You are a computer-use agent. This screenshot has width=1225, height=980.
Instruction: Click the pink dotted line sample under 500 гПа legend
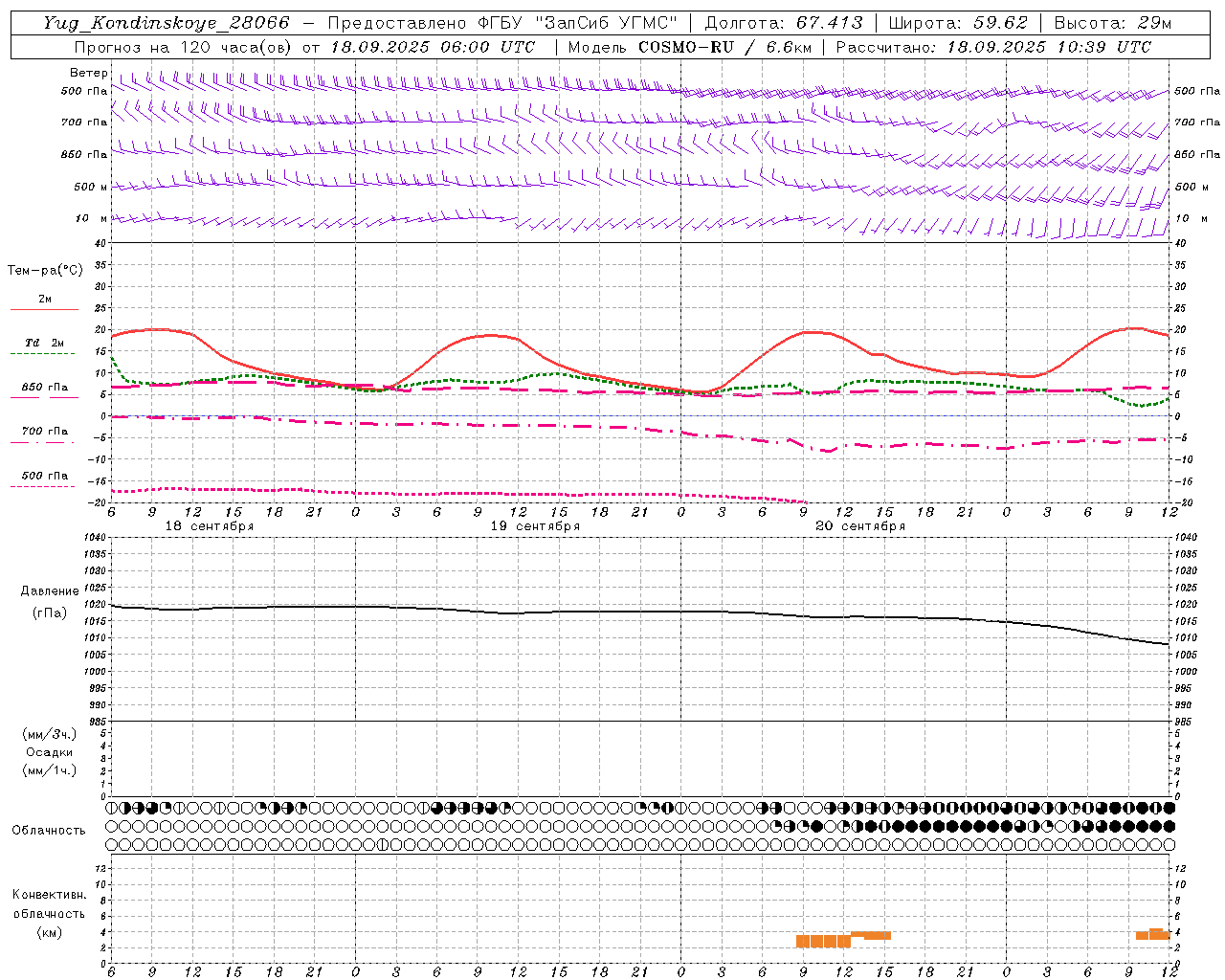(42, 486)
